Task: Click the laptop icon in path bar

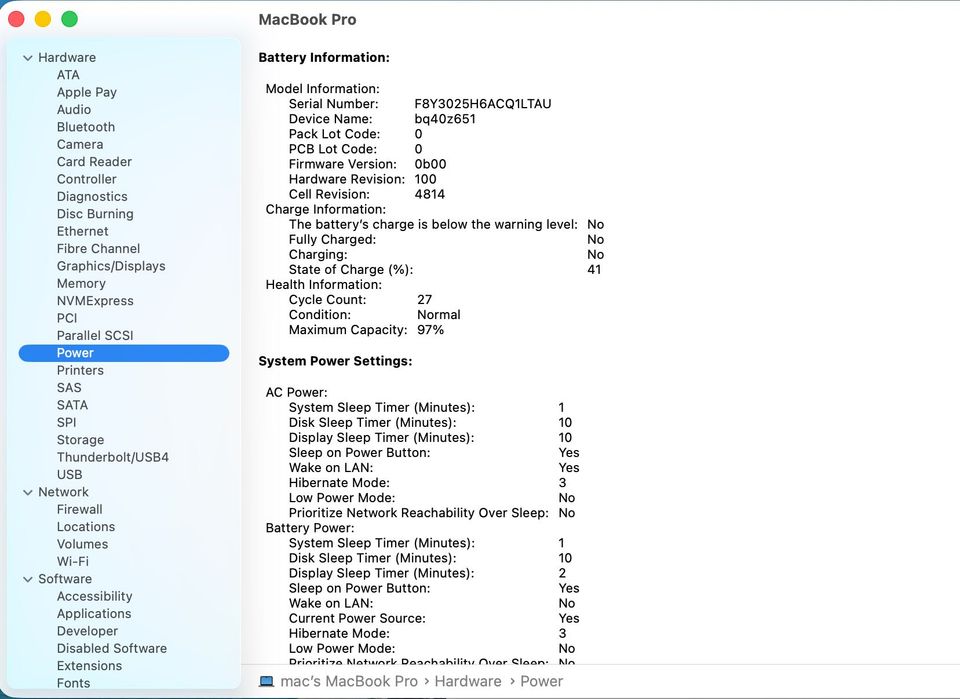Action: click(266, 681)
